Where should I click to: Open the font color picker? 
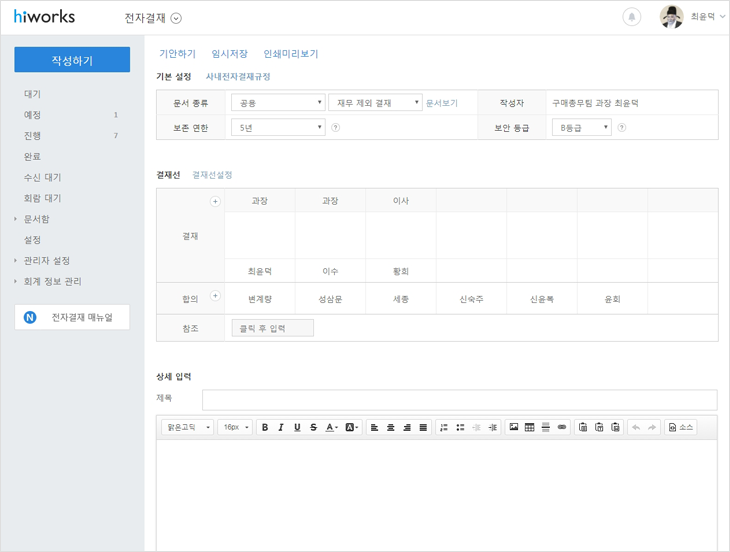coord(331,427)
